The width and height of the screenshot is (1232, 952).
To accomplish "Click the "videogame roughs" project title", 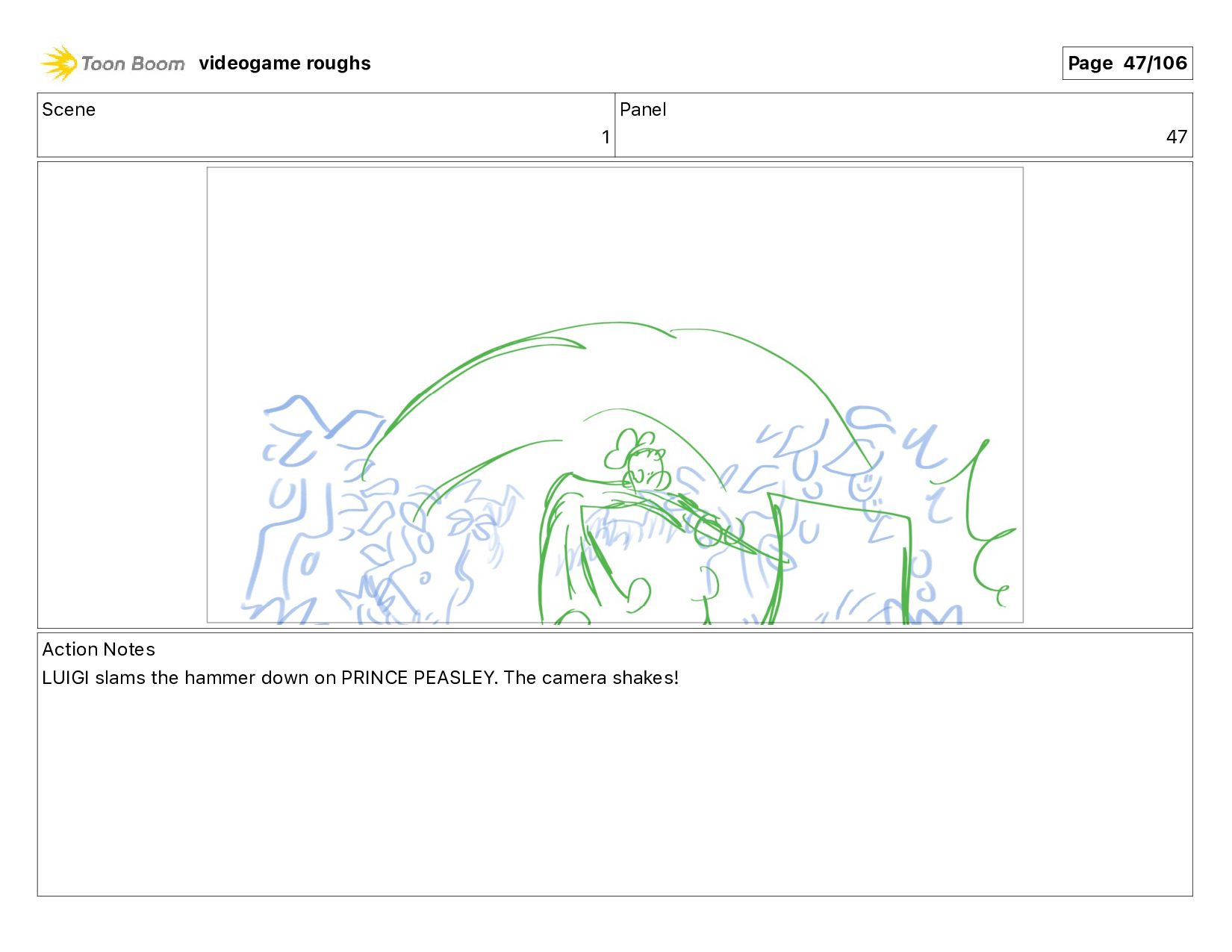I will [x=284, y=63].
